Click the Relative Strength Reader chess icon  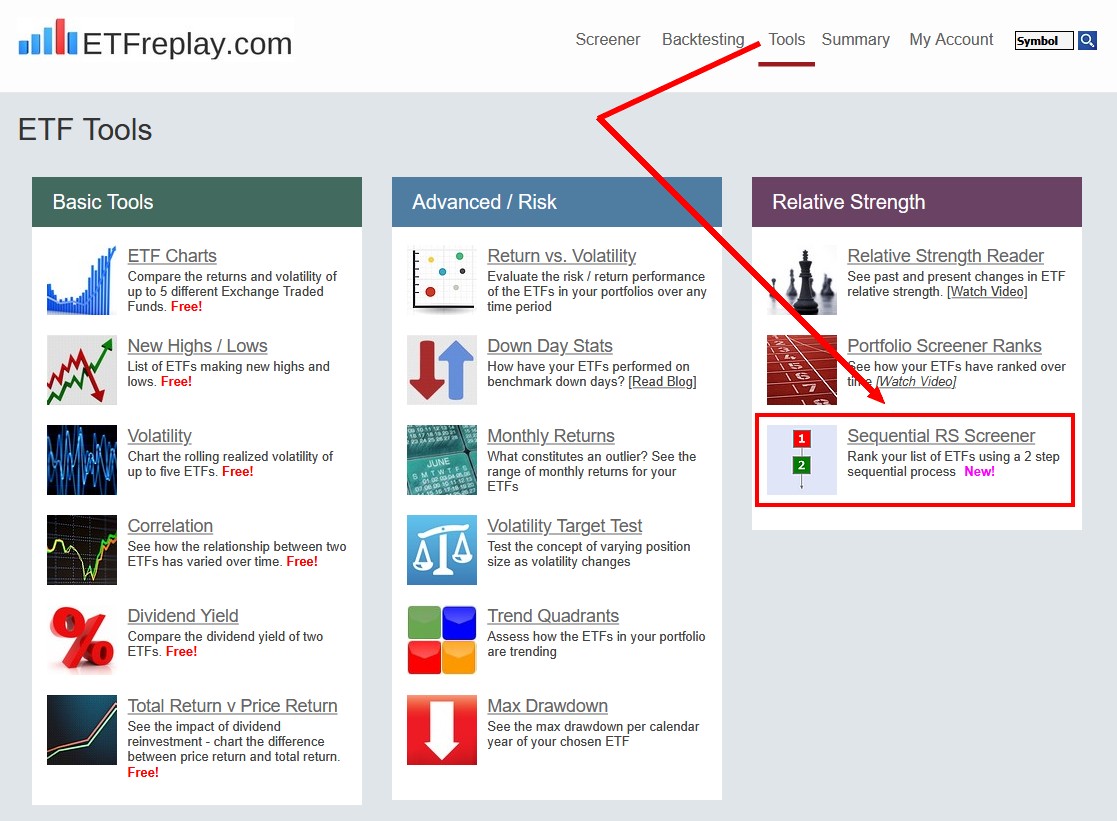[801, 280]
